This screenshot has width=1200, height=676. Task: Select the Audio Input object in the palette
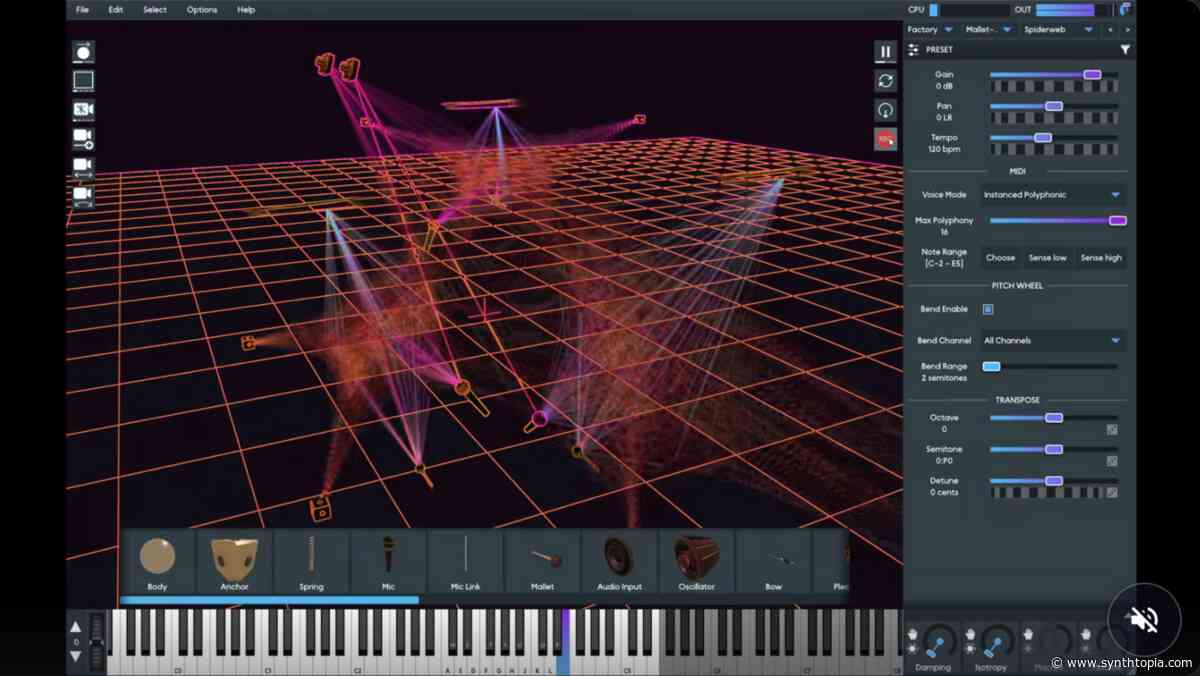(619, 562)
